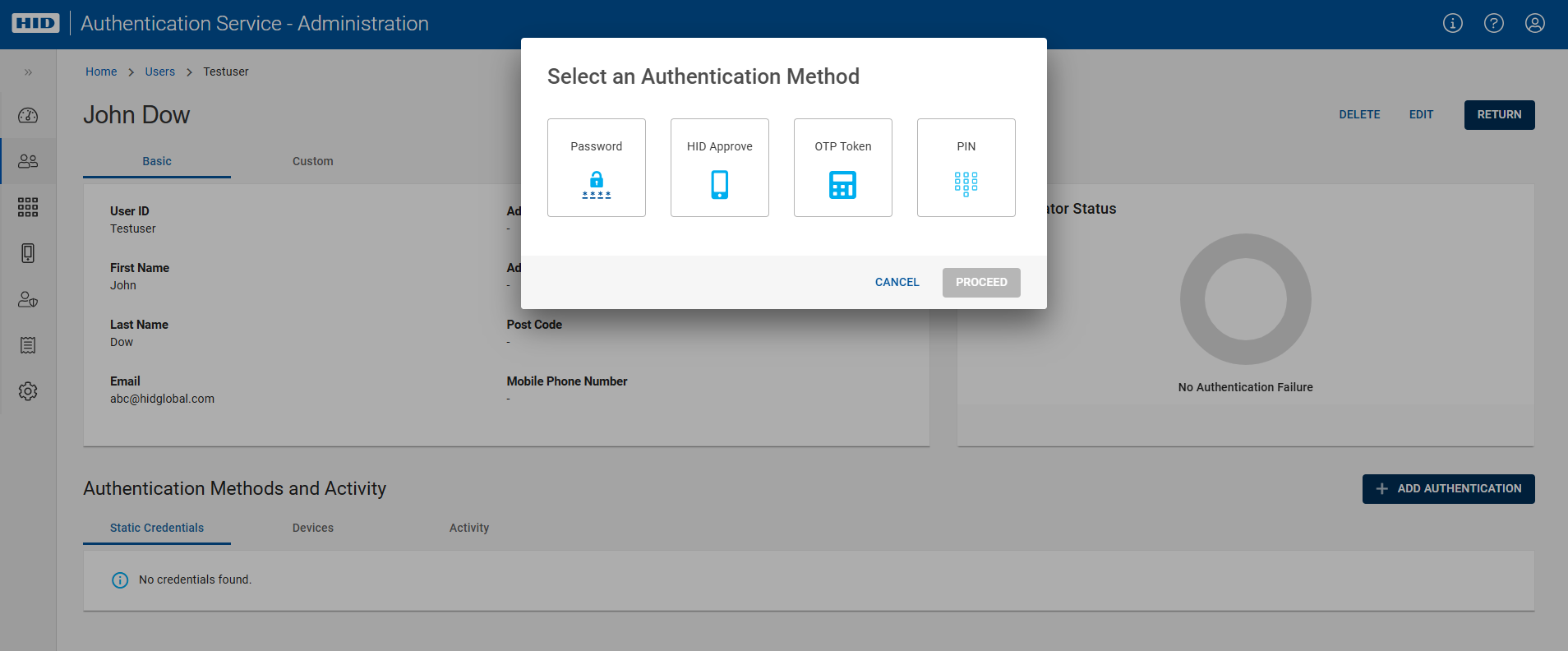Viewport: 1568px width, 651px height.
Task: Select the Password authentication method tile
Action: tap(596, 168)
